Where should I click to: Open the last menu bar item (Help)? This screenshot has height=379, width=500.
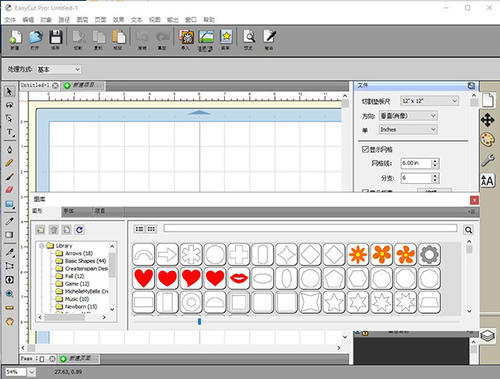209,20
